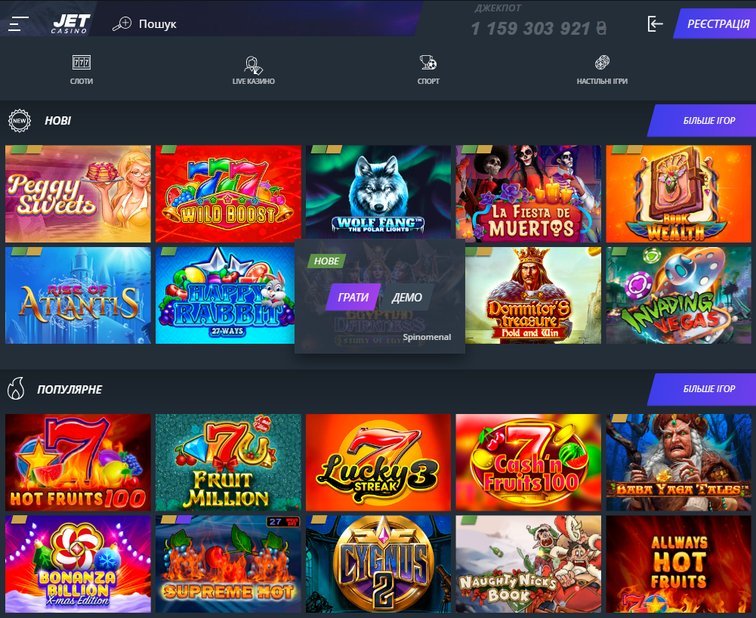Screen dimensions: 756x618
Task: Click the NEW badge icon beside Нові
Action: (19, 121)
